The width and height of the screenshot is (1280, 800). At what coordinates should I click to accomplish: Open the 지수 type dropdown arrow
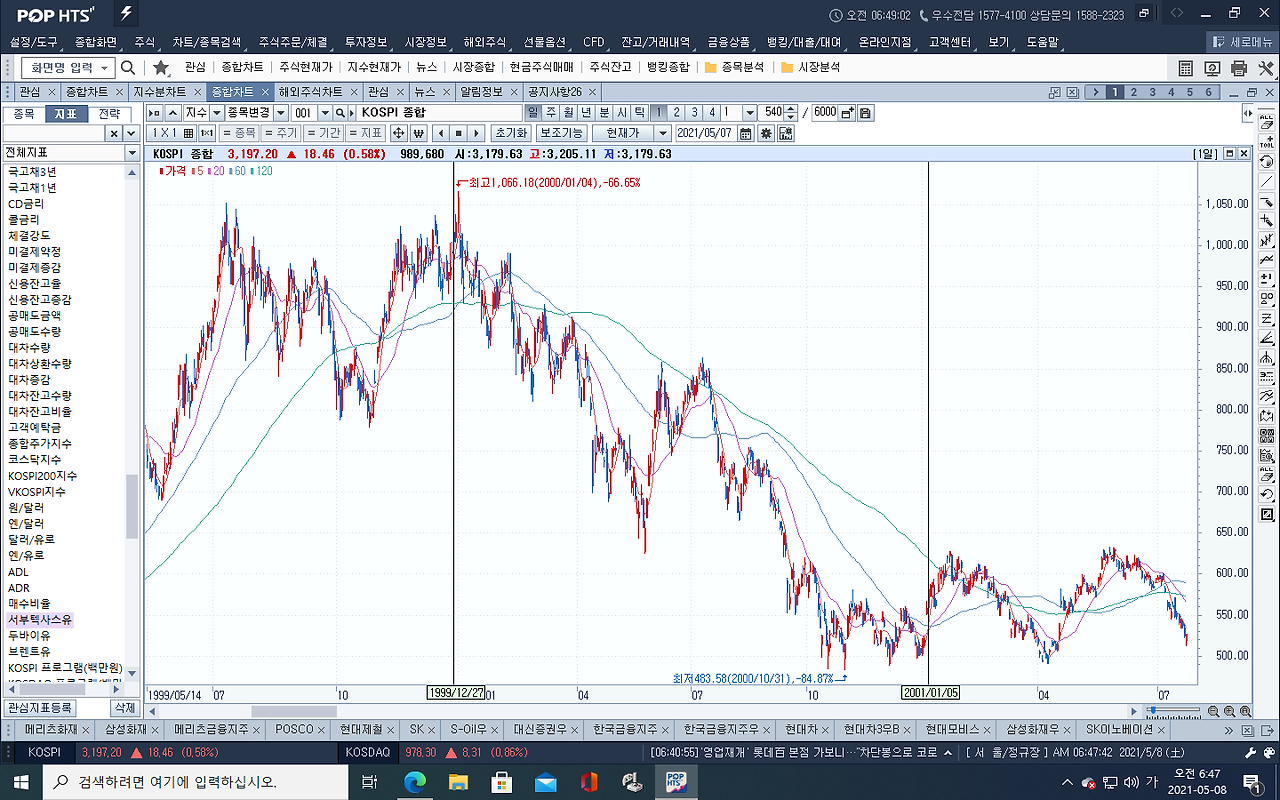point(215,113)
